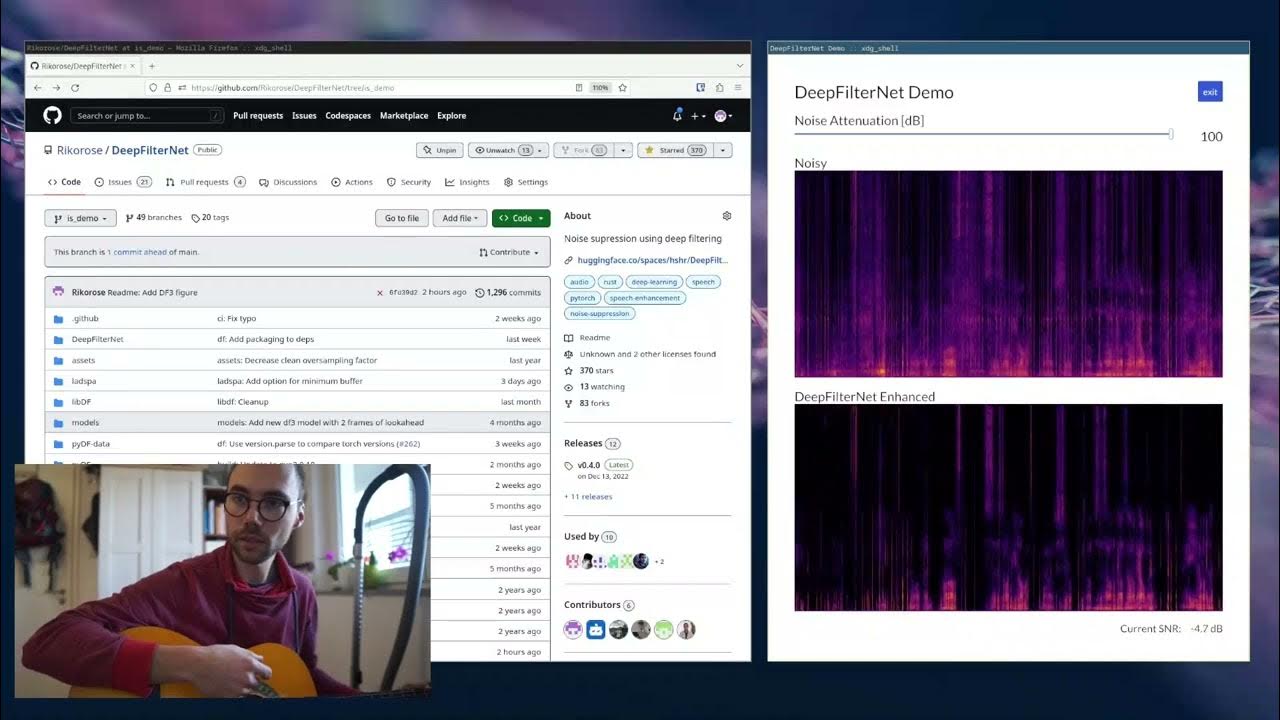Exit the DeepFilterNet Demo
Image resolution: width=1280 pixels, height=720 pixels.
coord(1210,92)
